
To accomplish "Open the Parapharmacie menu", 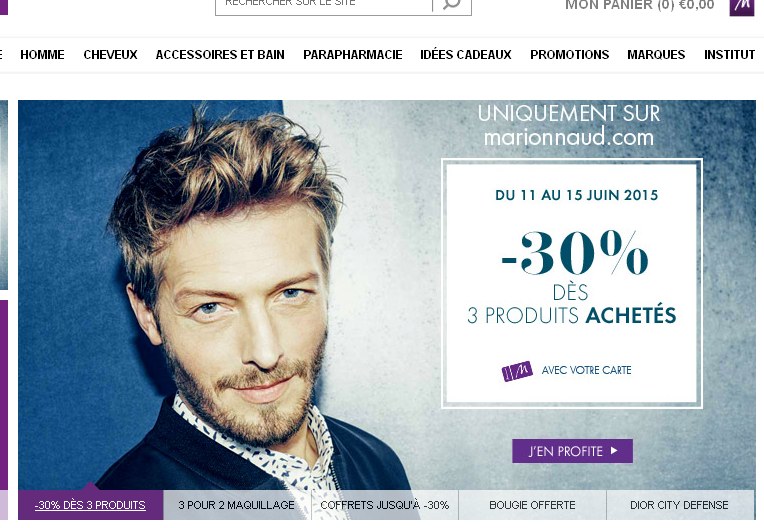I will (x=353, y=55).
